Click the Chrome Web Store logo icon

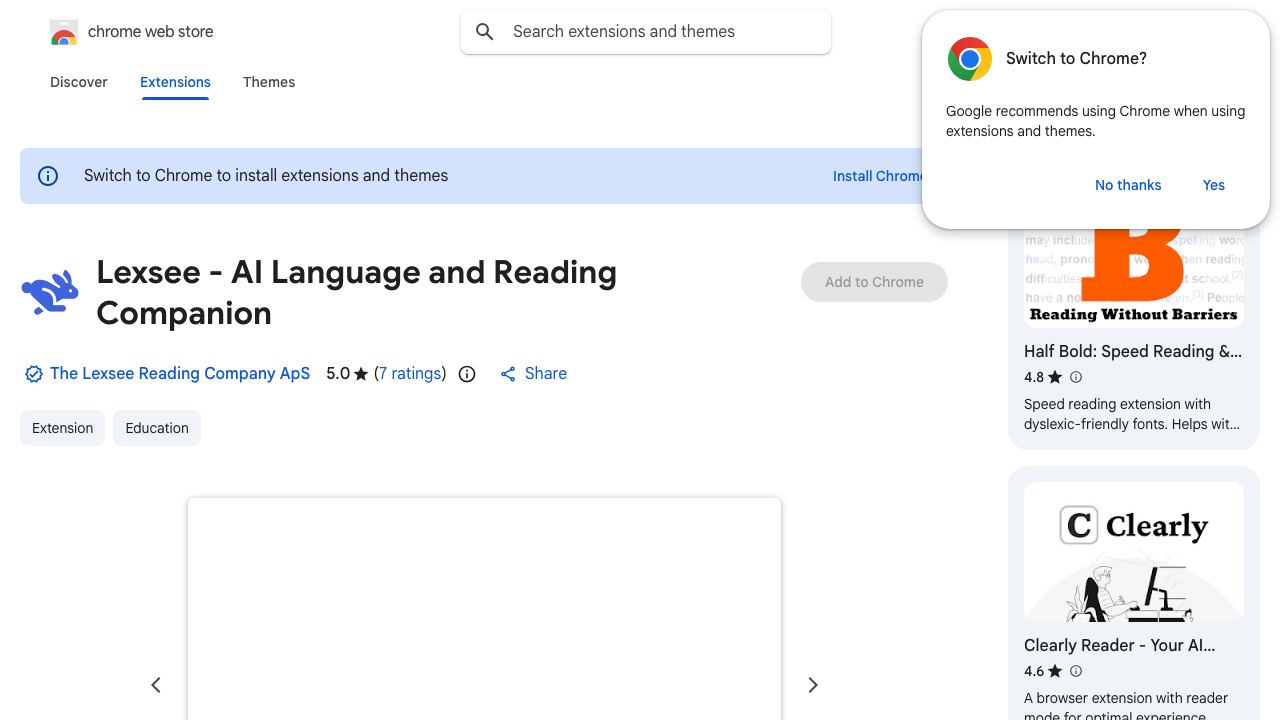click(64, 32)
